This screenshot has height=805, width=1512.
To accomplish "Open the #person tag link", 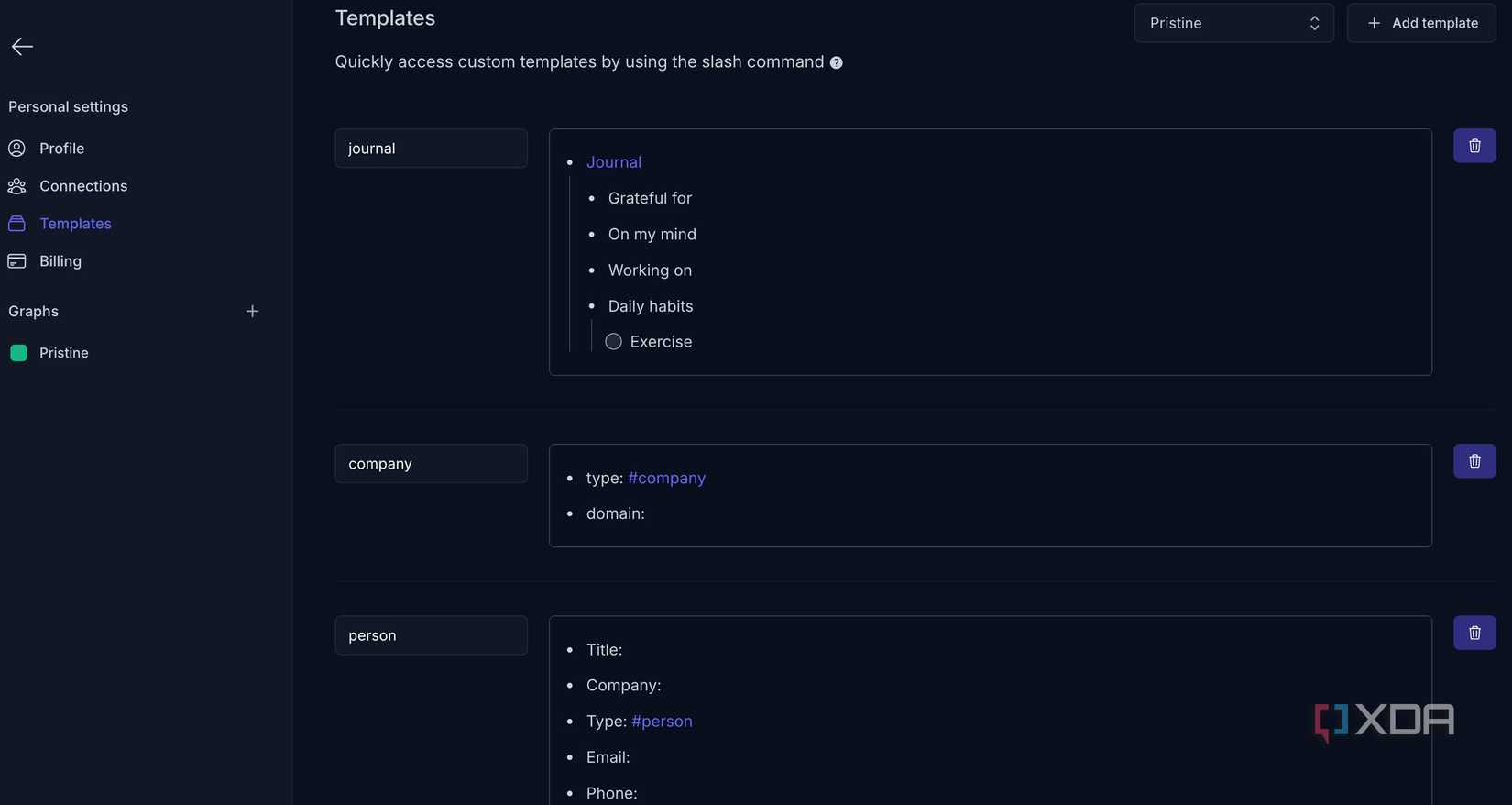I will pos(662,721).
